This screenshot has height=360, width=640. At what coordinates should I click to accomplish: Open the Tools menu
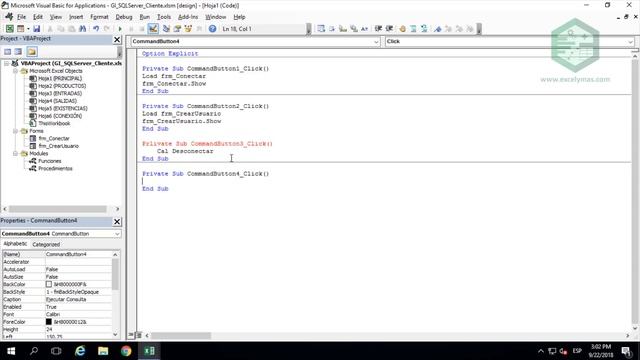[164, 17]
